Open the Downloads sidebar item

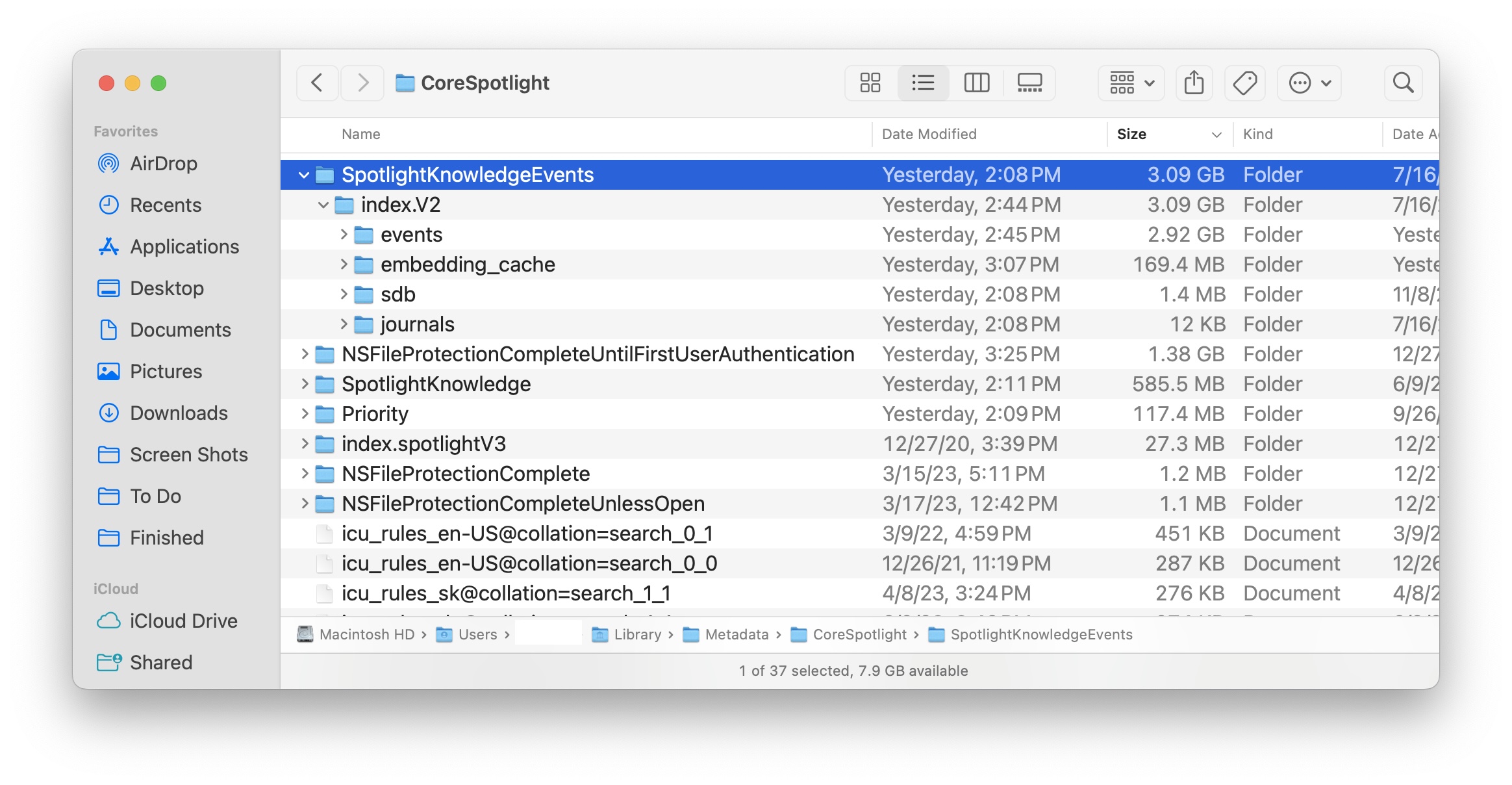tap(179, 413)
